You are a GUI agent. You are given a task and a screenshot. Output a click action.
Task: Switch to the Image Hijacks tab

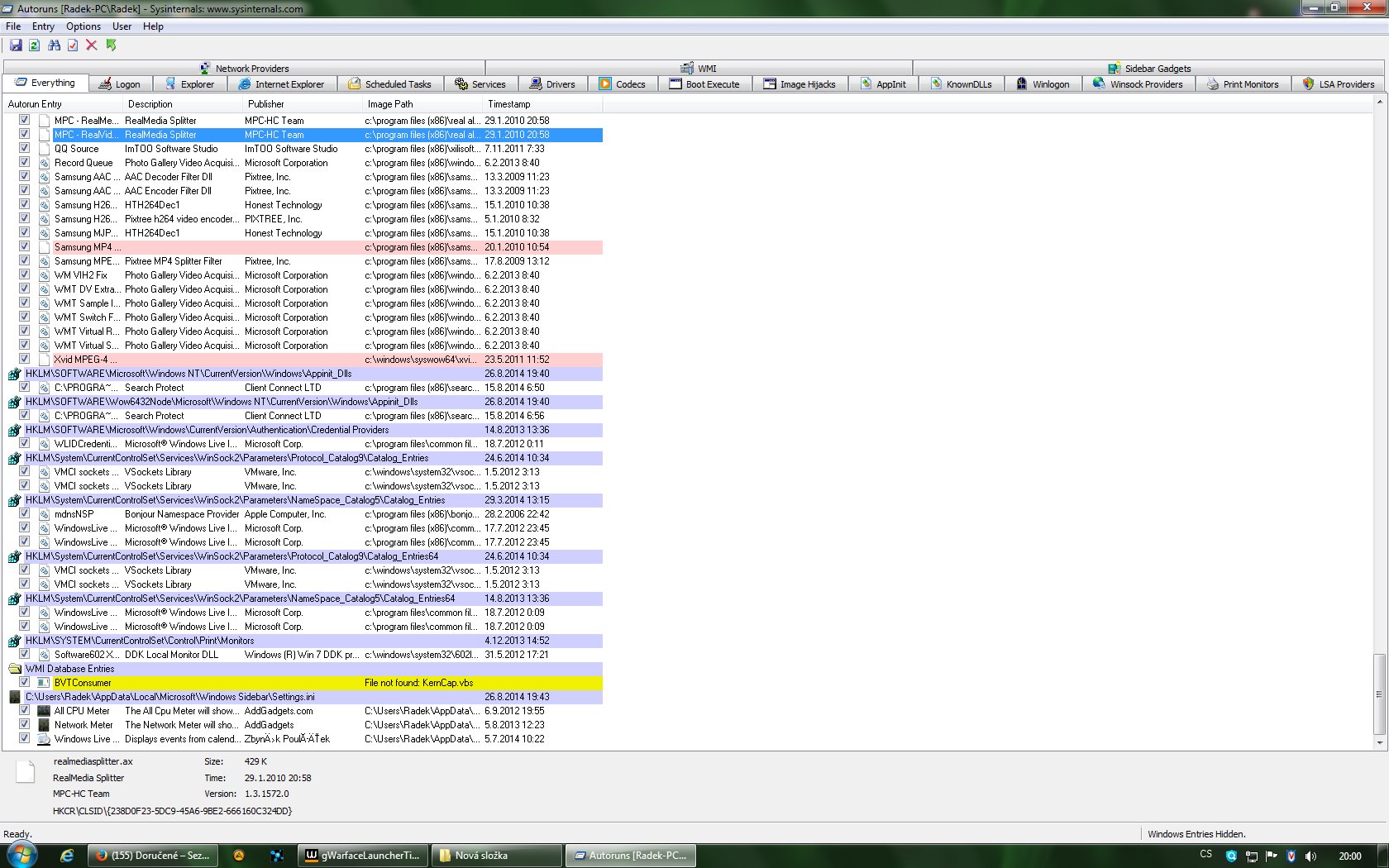tap(800, 84)
